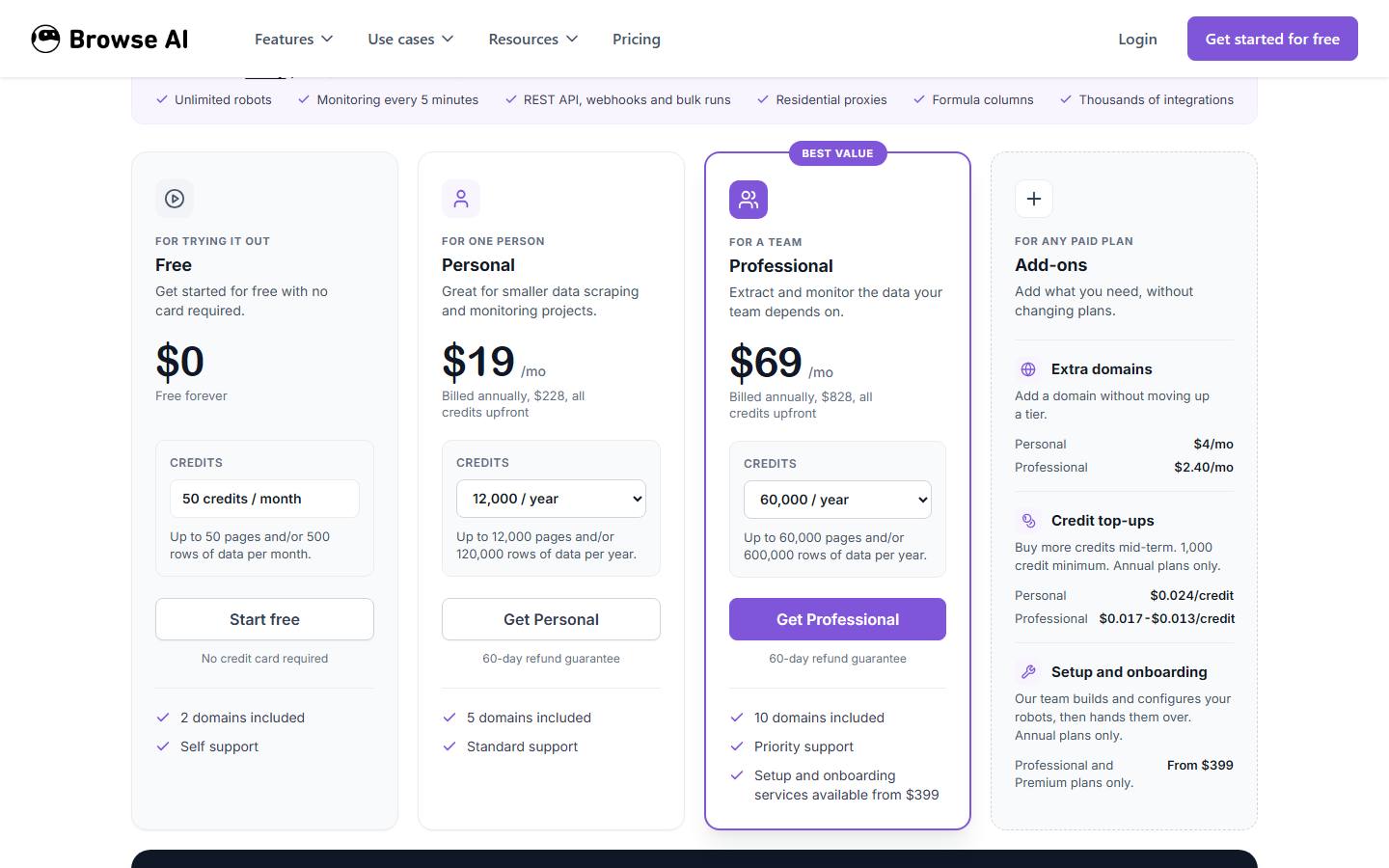1389x868 pixels.
Task: Click the Extra domains globe icon
Action: tap(1028, 369)
